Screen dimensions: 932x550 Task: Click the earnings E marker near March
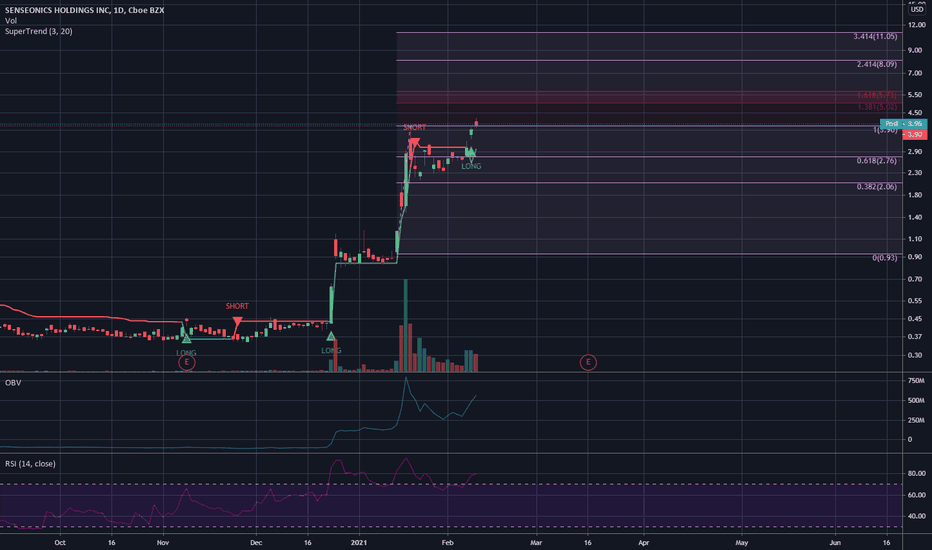[588, 362]
